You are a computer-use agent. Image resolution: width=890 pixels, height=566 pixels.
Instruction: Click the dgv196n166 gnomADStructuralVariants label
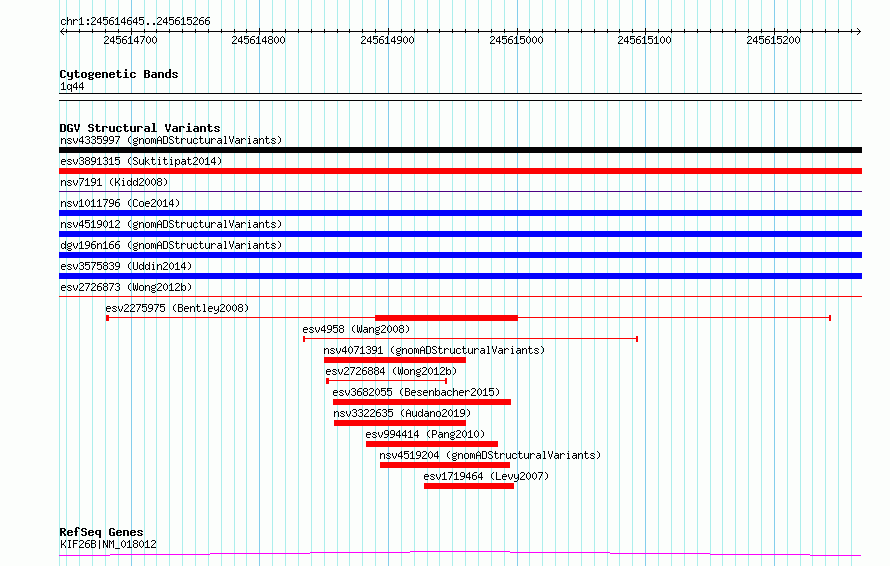(x=171, y=245)
